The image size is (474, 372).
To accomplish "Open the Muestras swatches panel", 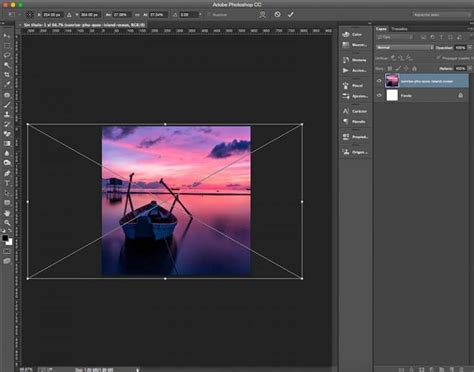I will coord(355,45).
